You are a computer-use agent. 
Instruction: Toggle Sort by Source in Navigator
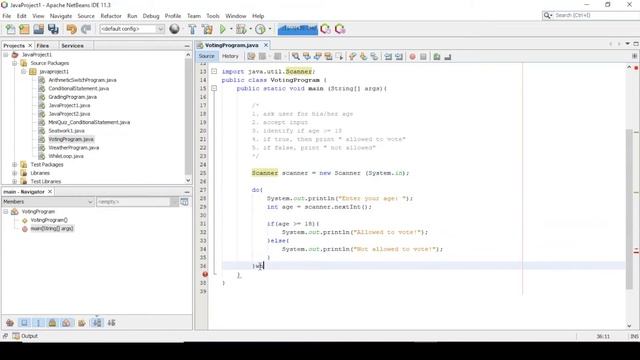click(x=111, y=323)
